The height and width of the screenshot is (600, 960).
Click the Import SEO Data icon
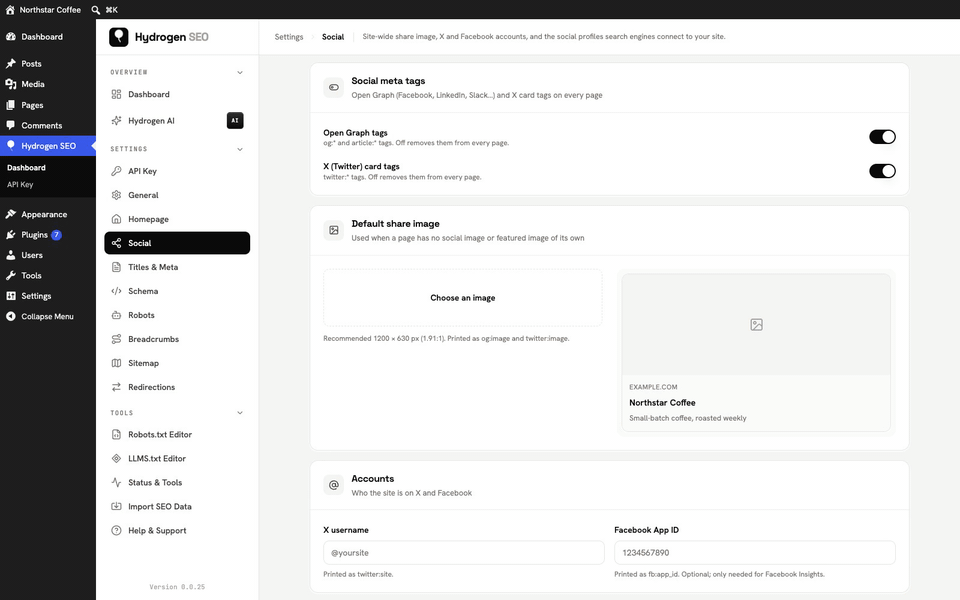point(116,506)
